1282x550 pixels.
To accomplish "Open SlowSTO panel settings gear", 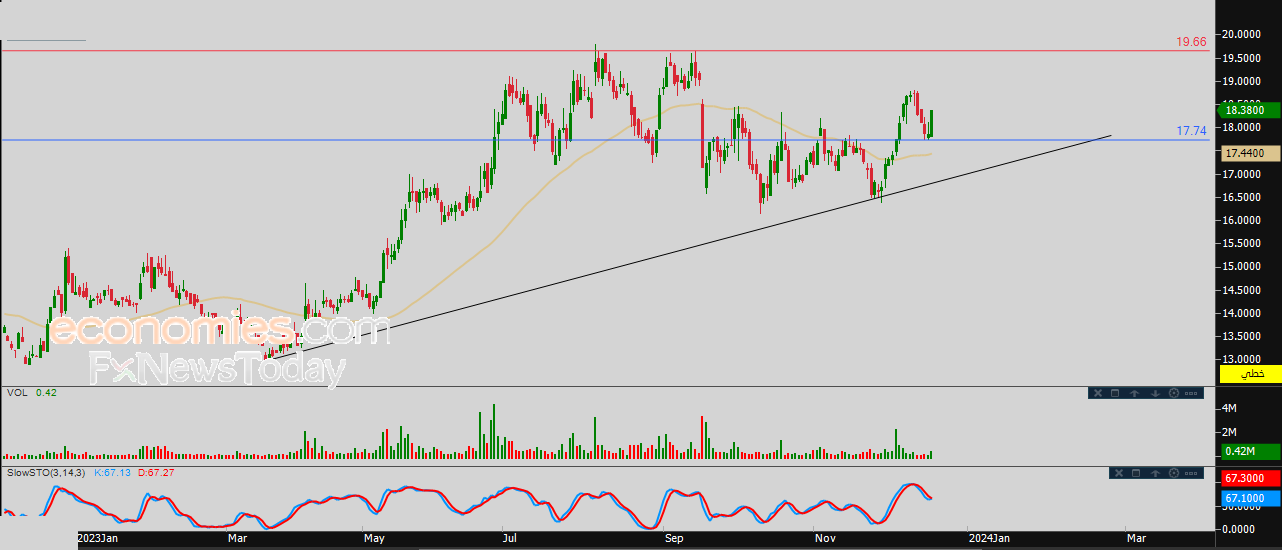I will 1174,473.
